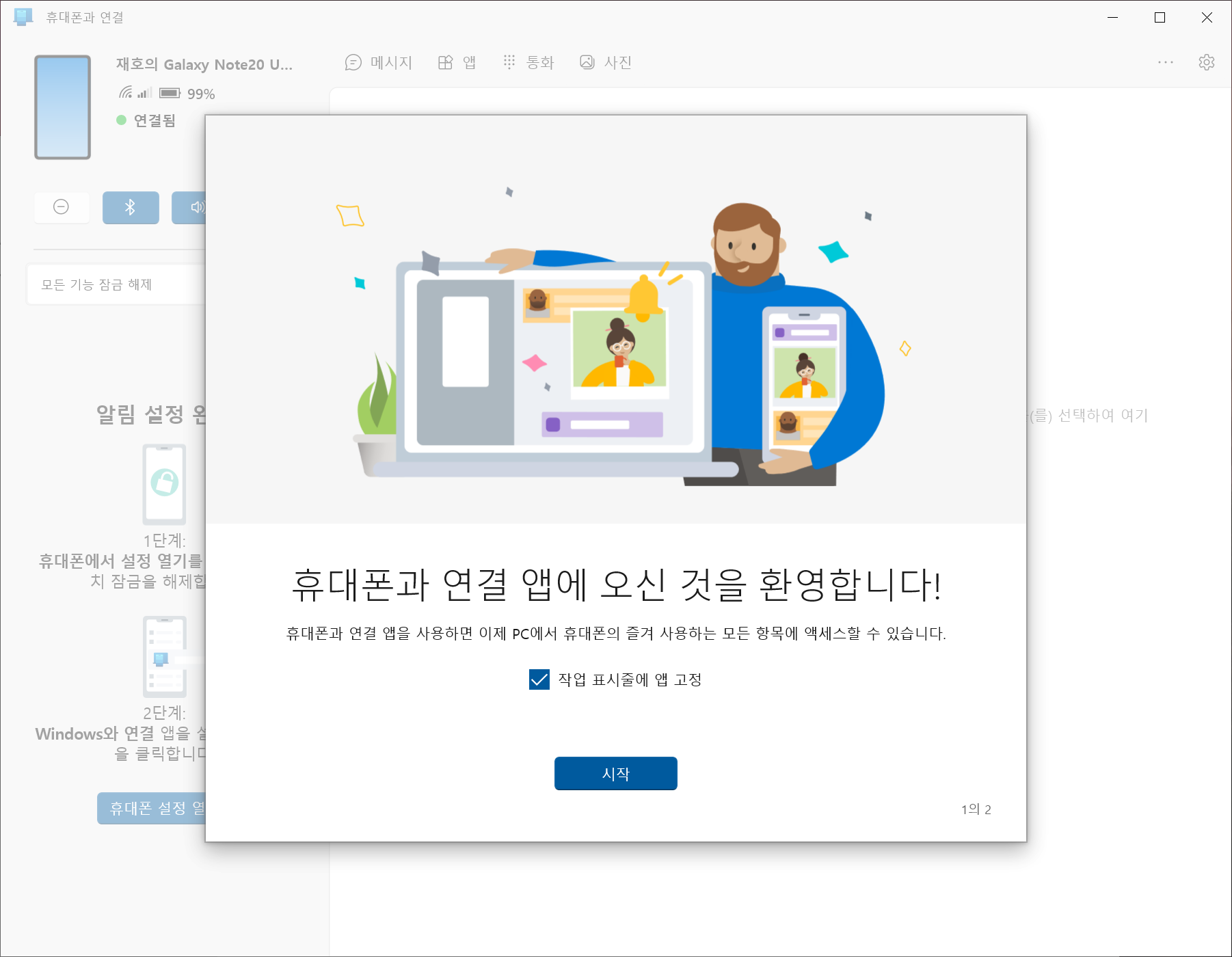Click the 1의 2 page indicator

(976, 809)
